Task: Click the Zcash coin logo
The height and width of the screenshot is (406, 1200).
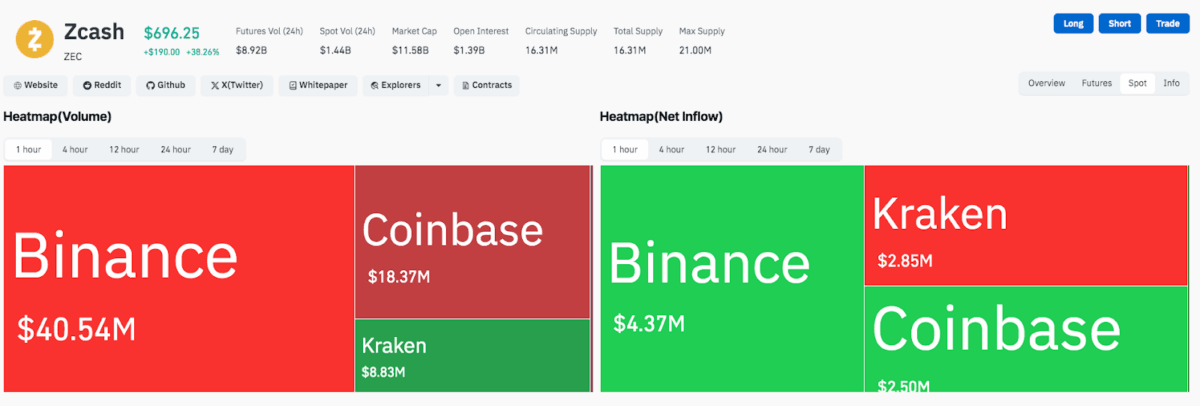Action: pos(35,39)
